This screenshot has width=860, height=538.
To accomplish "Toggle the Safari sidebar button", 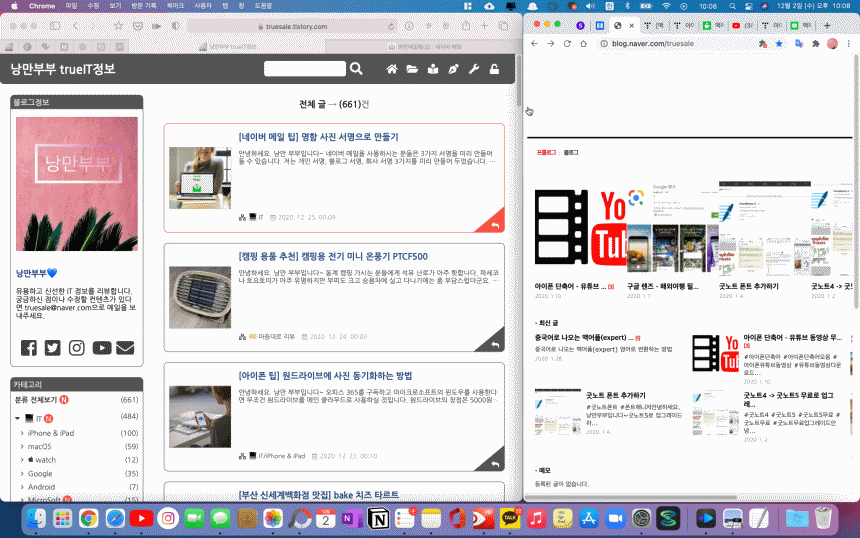I will pos(55,26).
